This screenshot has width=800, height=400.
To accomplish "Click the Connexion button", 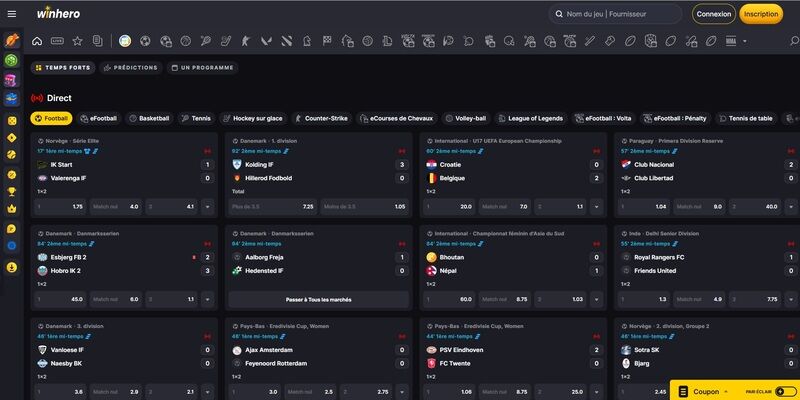I will (714, 14).
